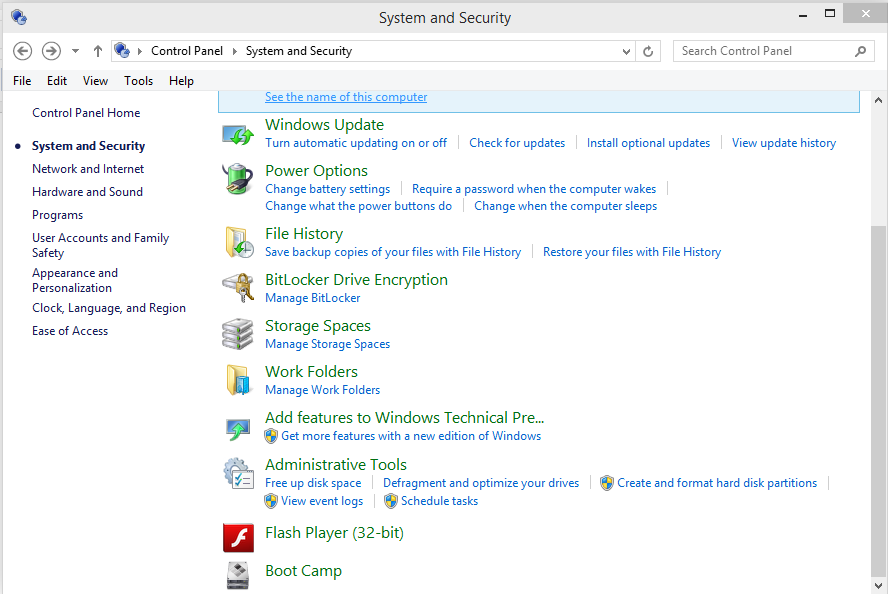
Task: Go up one level with the Up arrow
Action: point(97,51)
